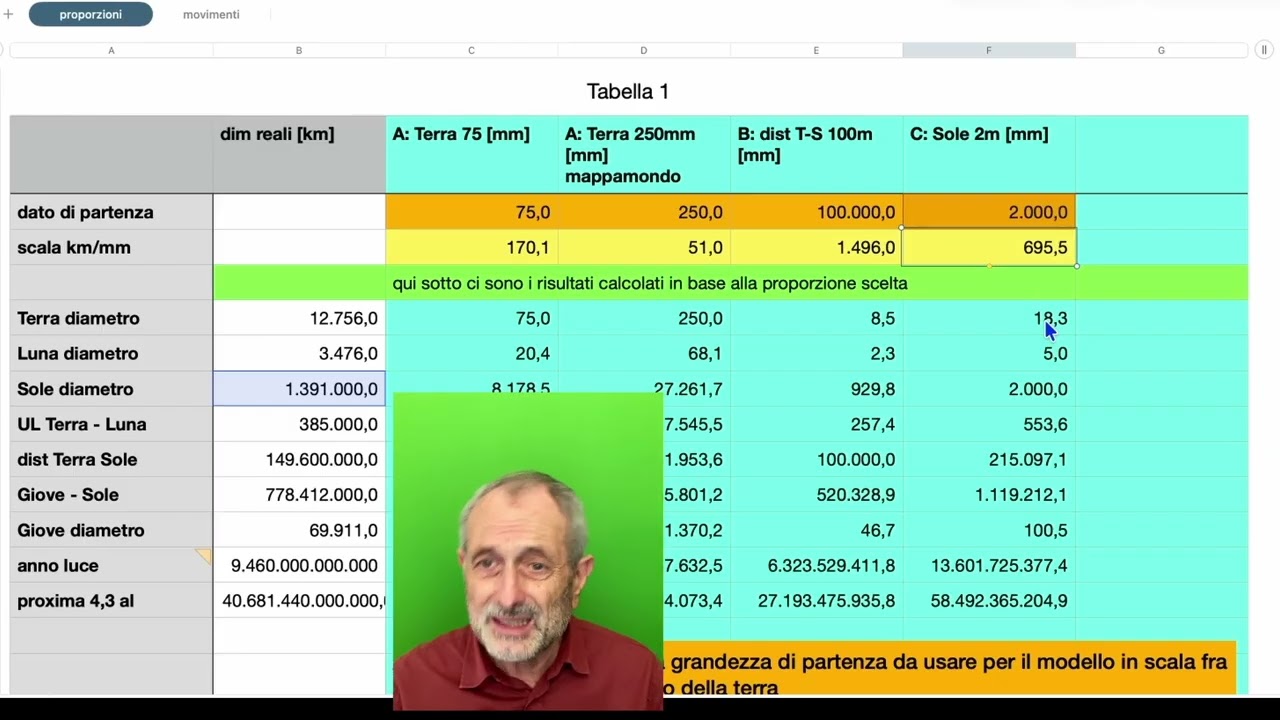Select cell 6.323.529.411,8 in anno luce row

[x=816, y=565]
